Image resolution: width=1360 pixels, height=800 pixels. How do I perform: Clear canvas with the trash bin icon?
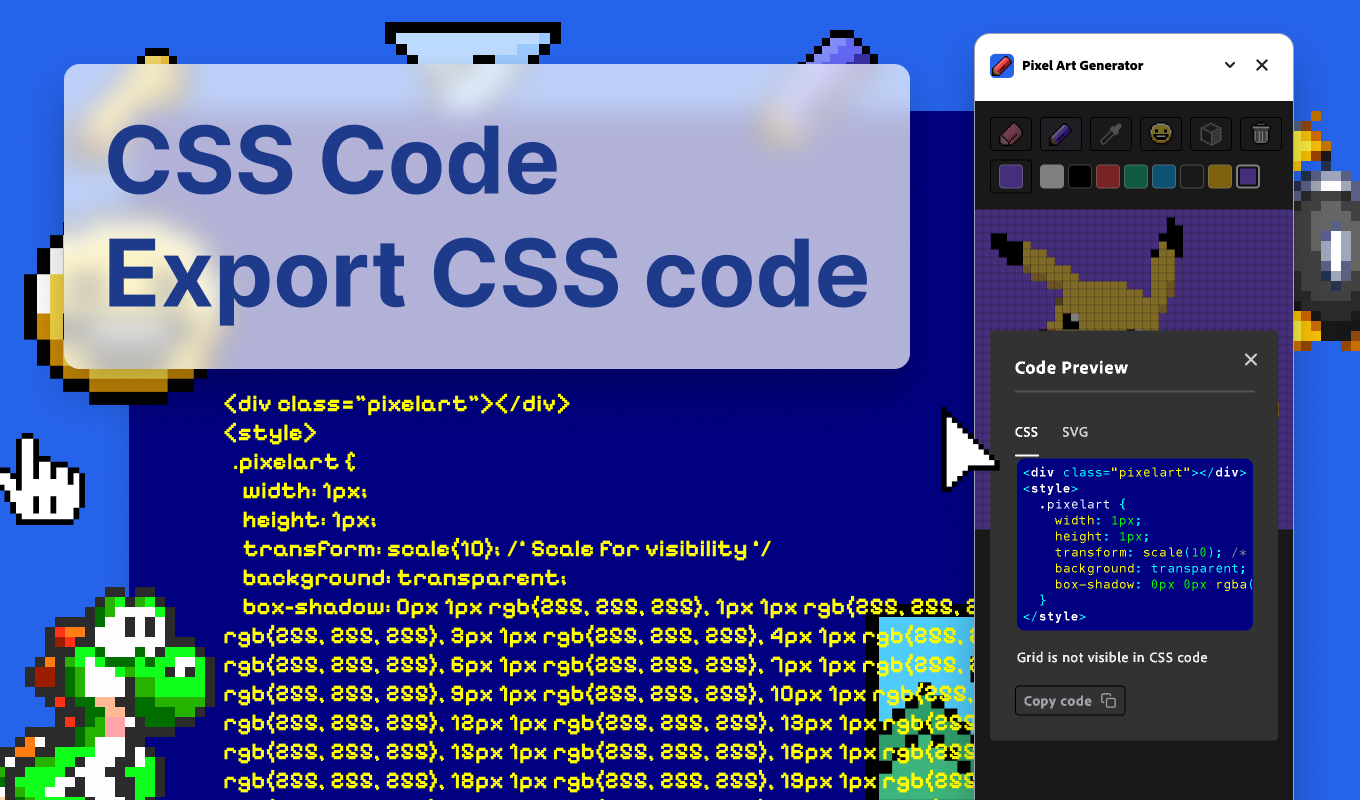point(1261,133)
